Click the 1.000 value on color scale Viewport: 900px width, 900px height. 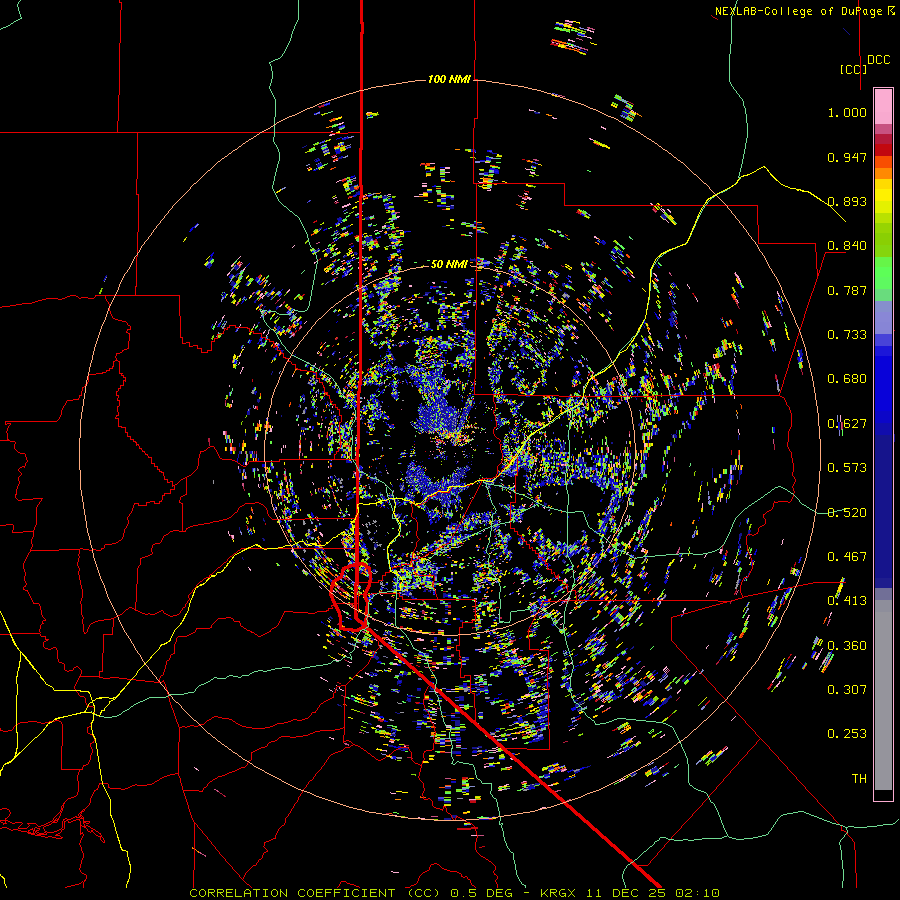tap(847, 112)
